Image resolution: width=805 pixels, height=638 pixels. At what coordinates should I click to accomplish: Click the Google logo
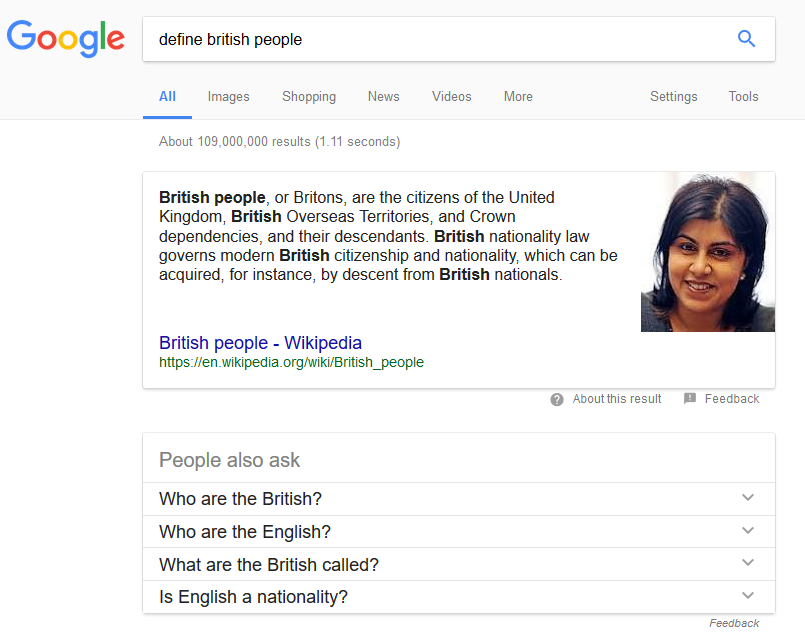[66, 38]
